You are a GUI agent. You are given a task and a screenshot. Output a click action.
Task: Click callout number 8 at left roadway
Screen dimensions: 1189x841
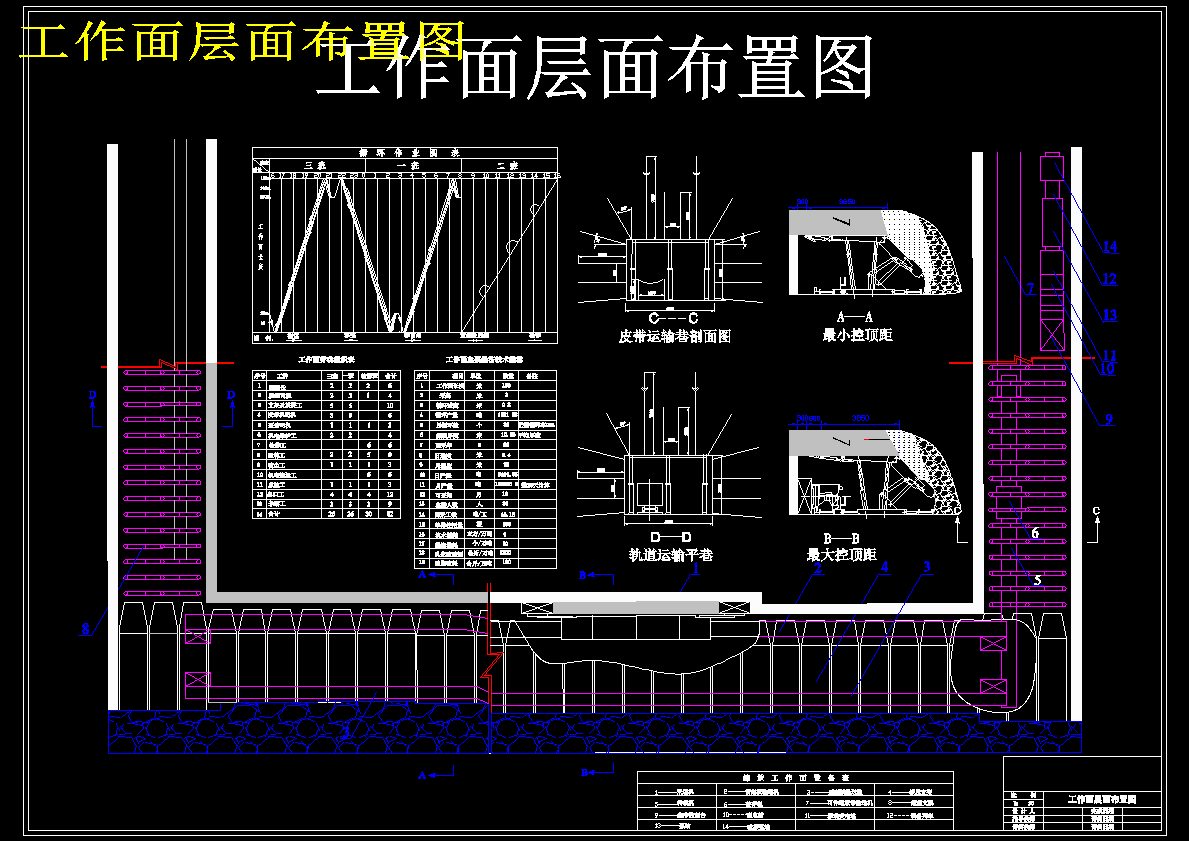pos(86,629)
